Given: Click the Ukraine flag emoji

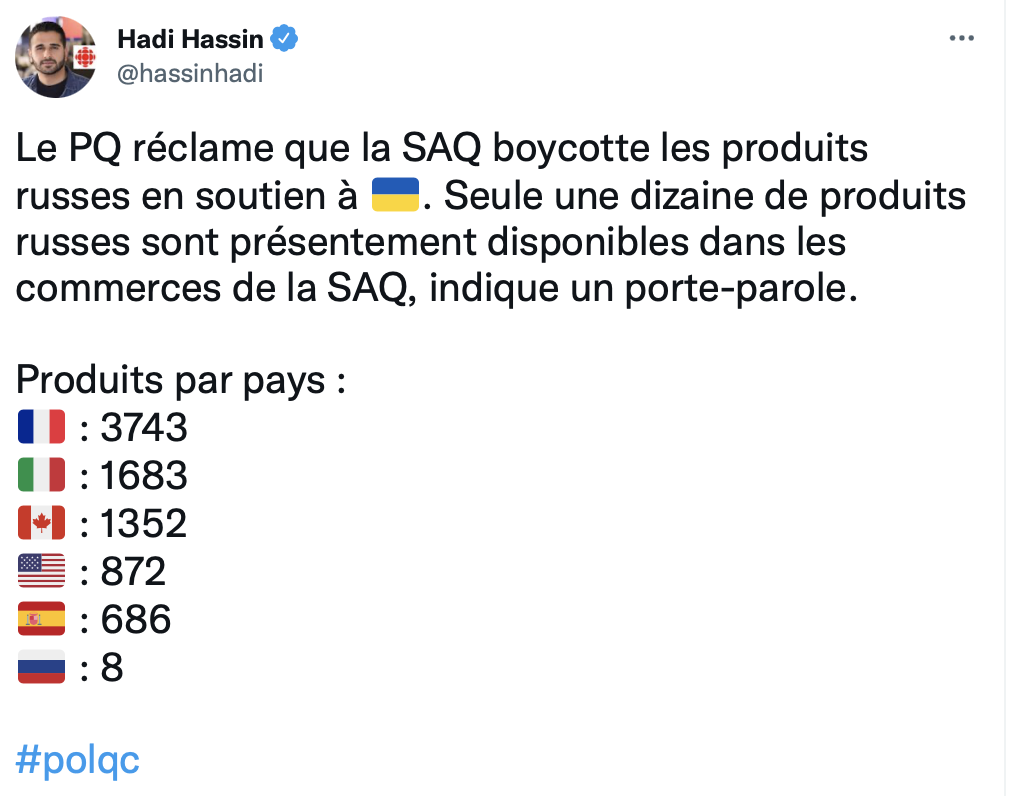Looking at the screenshot, I should point(395,194).
